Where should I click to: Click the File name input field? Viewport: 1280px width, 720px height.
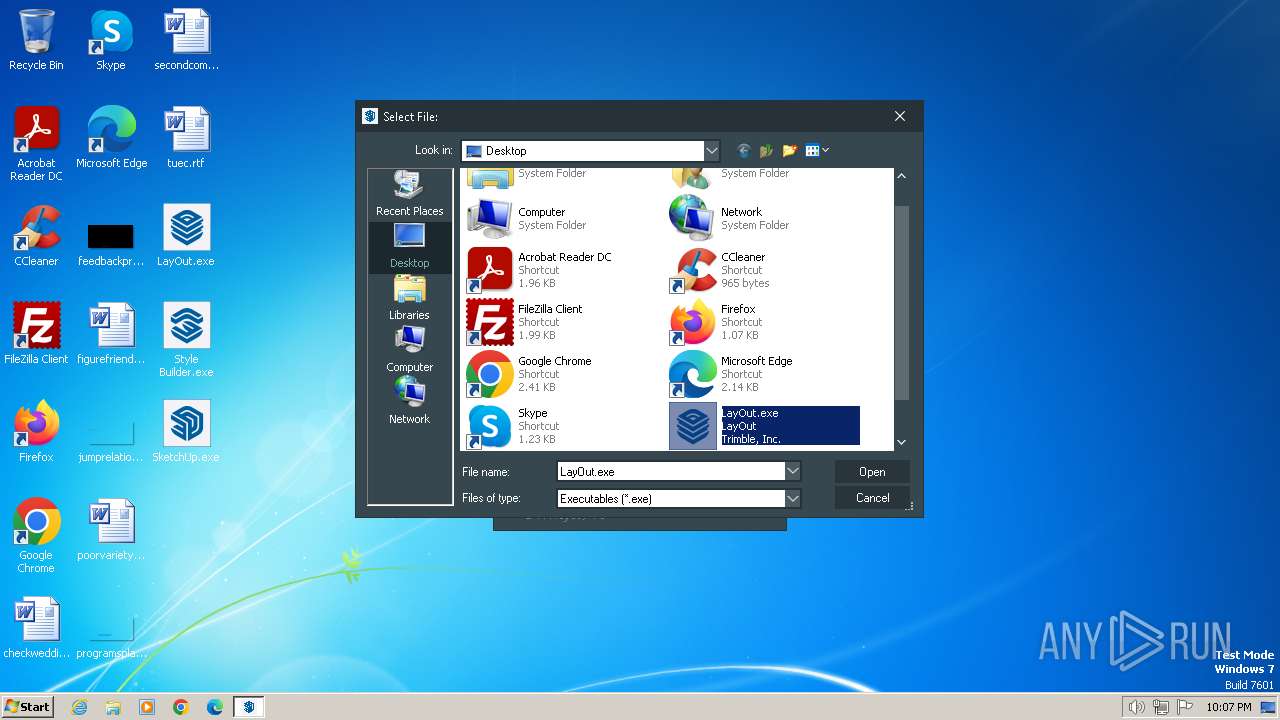(671, 471)
